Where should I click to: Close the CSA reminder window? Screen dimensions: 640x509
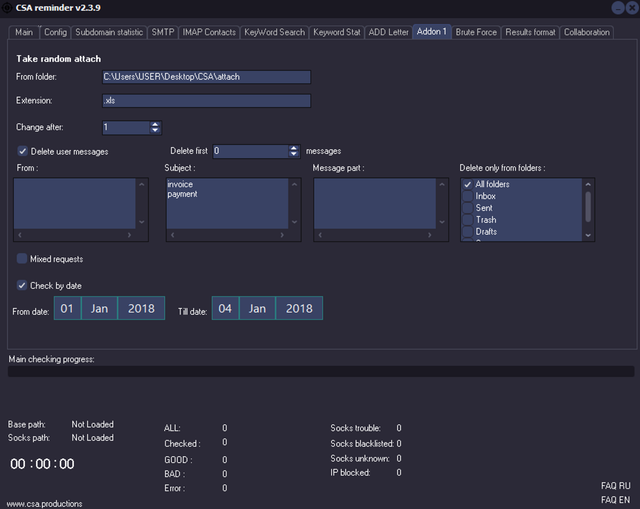(633, 8)
